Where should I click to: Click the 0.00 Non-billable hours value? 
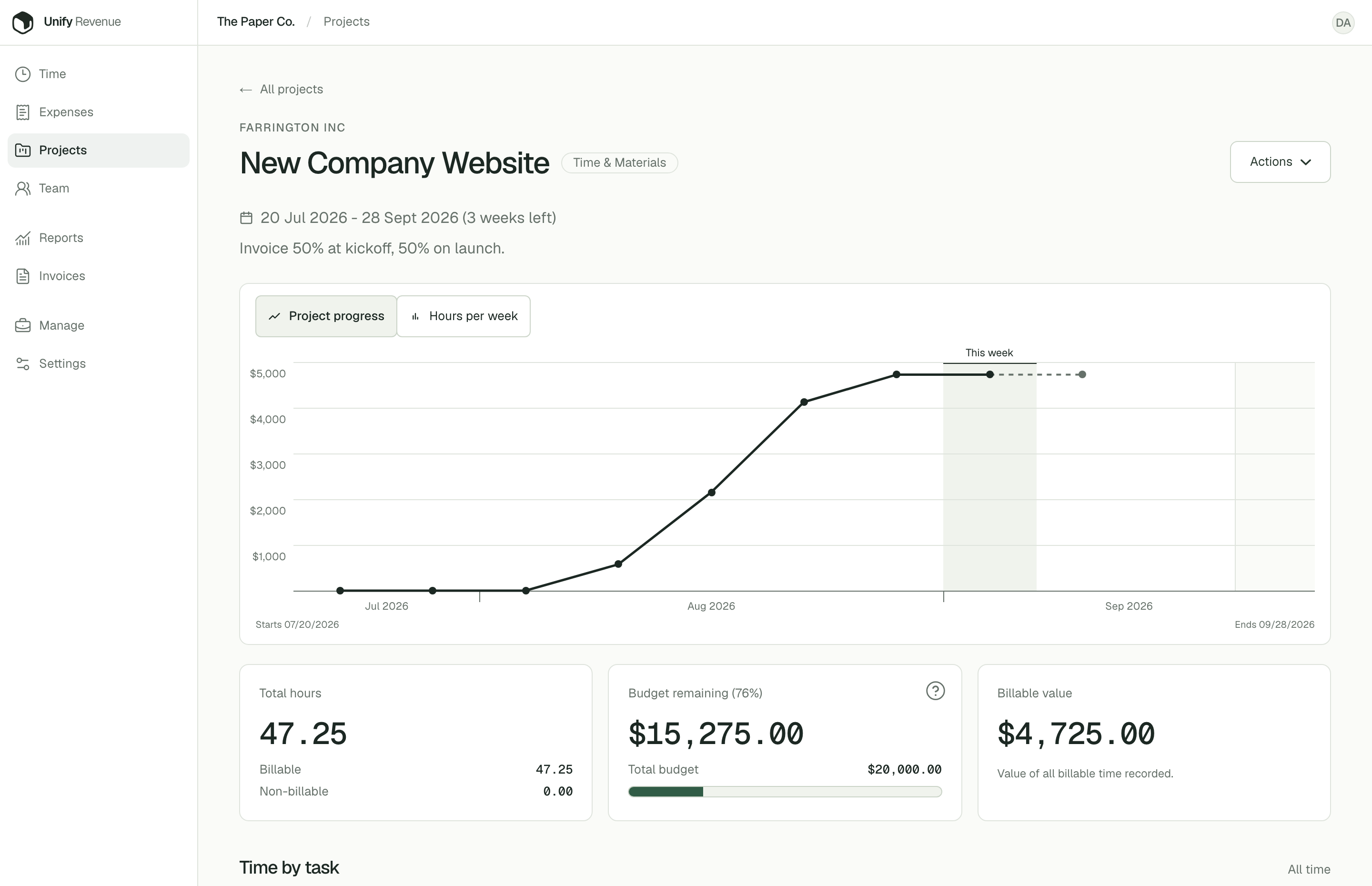[x=557, y=792]
